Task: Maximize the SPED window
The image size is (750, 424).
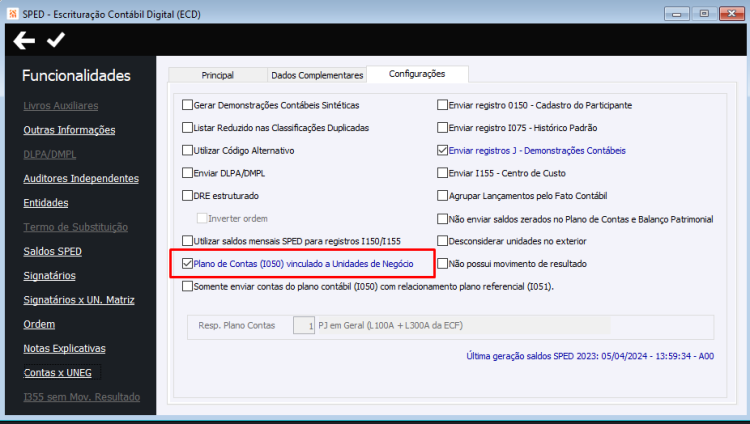Action: coord(704,14)
